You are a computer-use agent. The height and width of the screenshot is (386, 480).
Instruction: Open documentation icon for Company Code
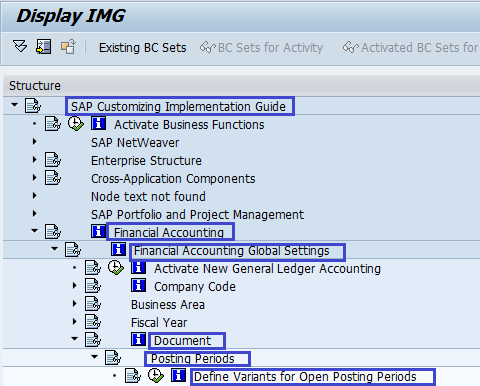pyautogui.click(x=93, y=286)
